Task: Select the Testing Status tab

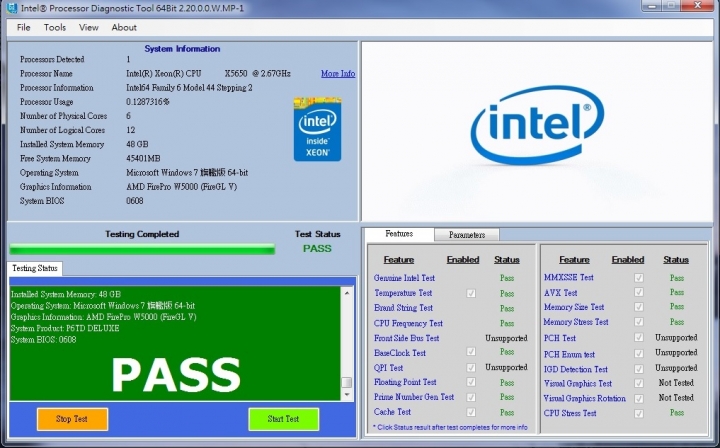Action: (35, 269)
